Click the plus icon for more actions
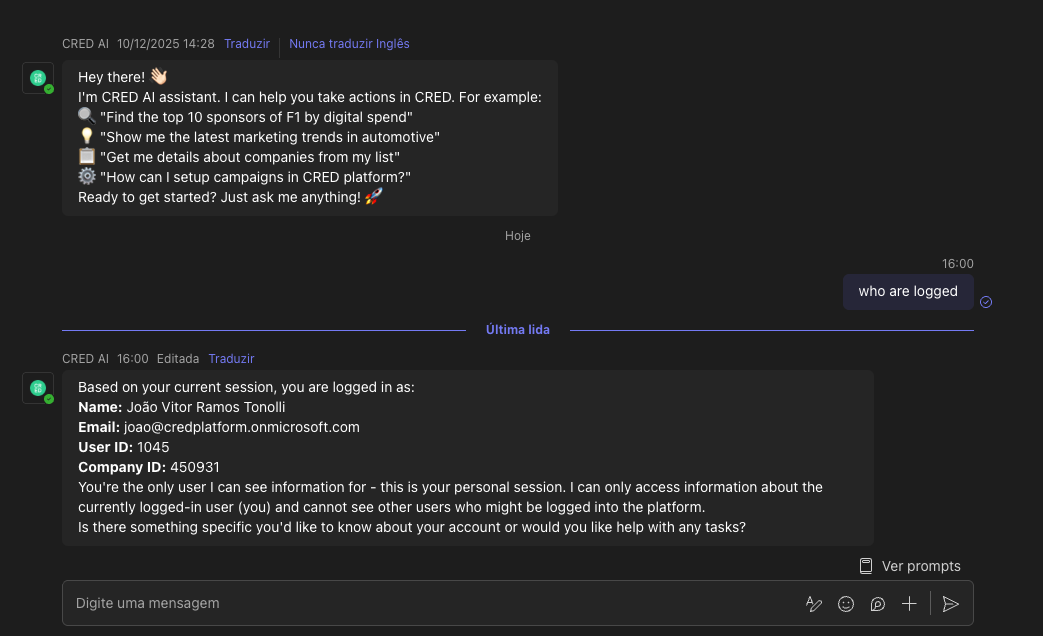Viewport: 1043px width, 636px height. click(x=909, y=604)
